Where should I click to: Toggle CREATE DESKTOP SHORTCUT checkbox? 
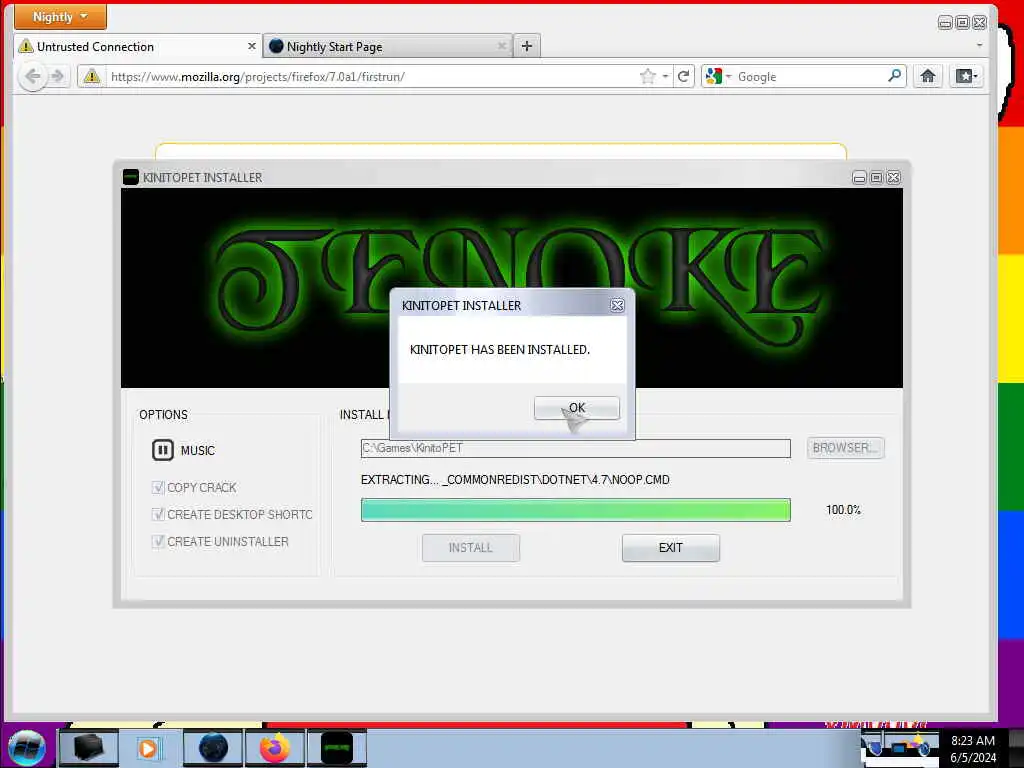(157, 514)
